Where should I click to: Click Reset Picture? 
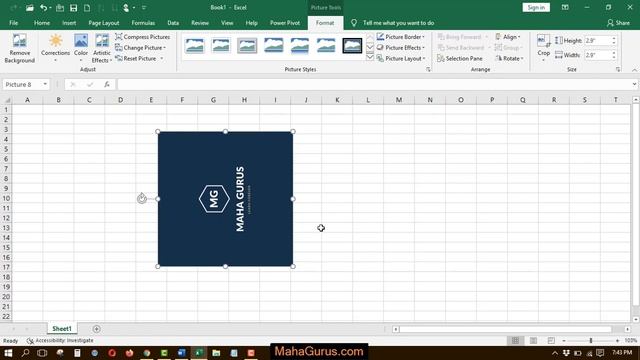pyautogui.click(x=139, y=58)
